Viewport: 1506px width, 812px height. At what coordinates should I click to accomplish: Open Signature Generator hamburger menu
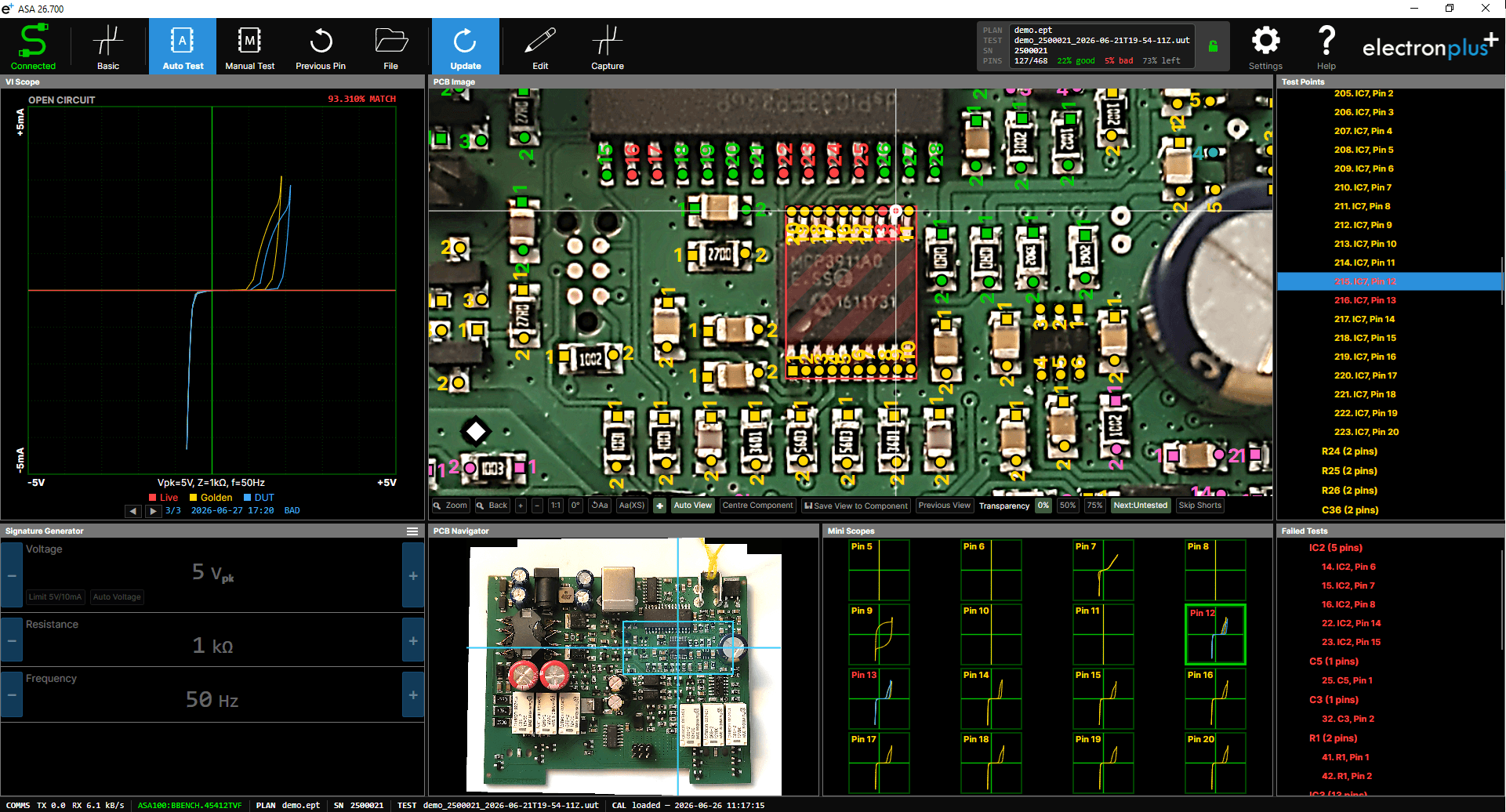[412, 531]
